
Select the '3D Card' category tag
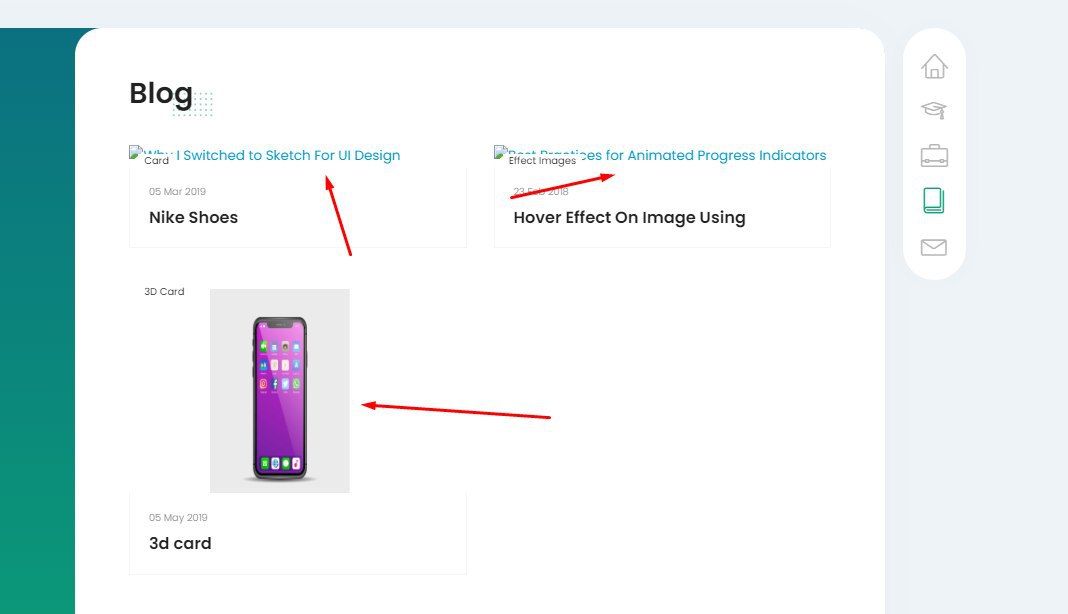pyautogui.click(x=164, y=292)
